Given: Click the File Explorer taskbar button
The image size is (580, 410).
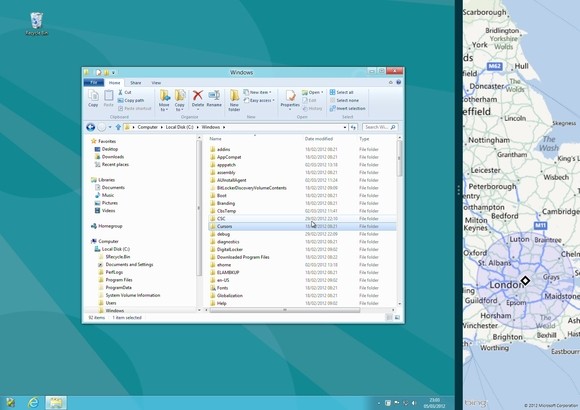Looking at the screenshot, I should point(56,402).
